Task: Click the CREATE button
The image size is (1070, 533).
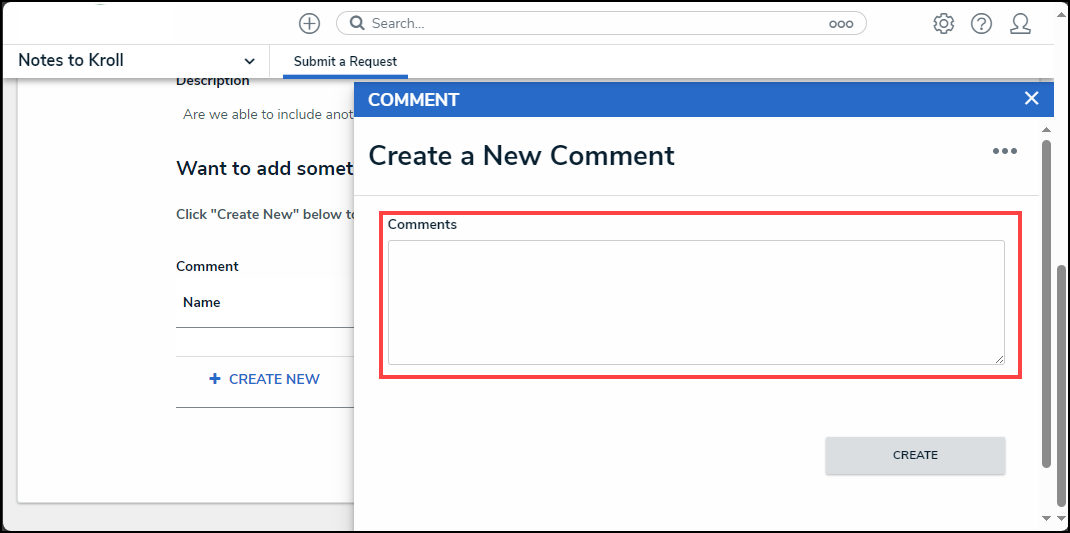Action: [x=915, y=455]
